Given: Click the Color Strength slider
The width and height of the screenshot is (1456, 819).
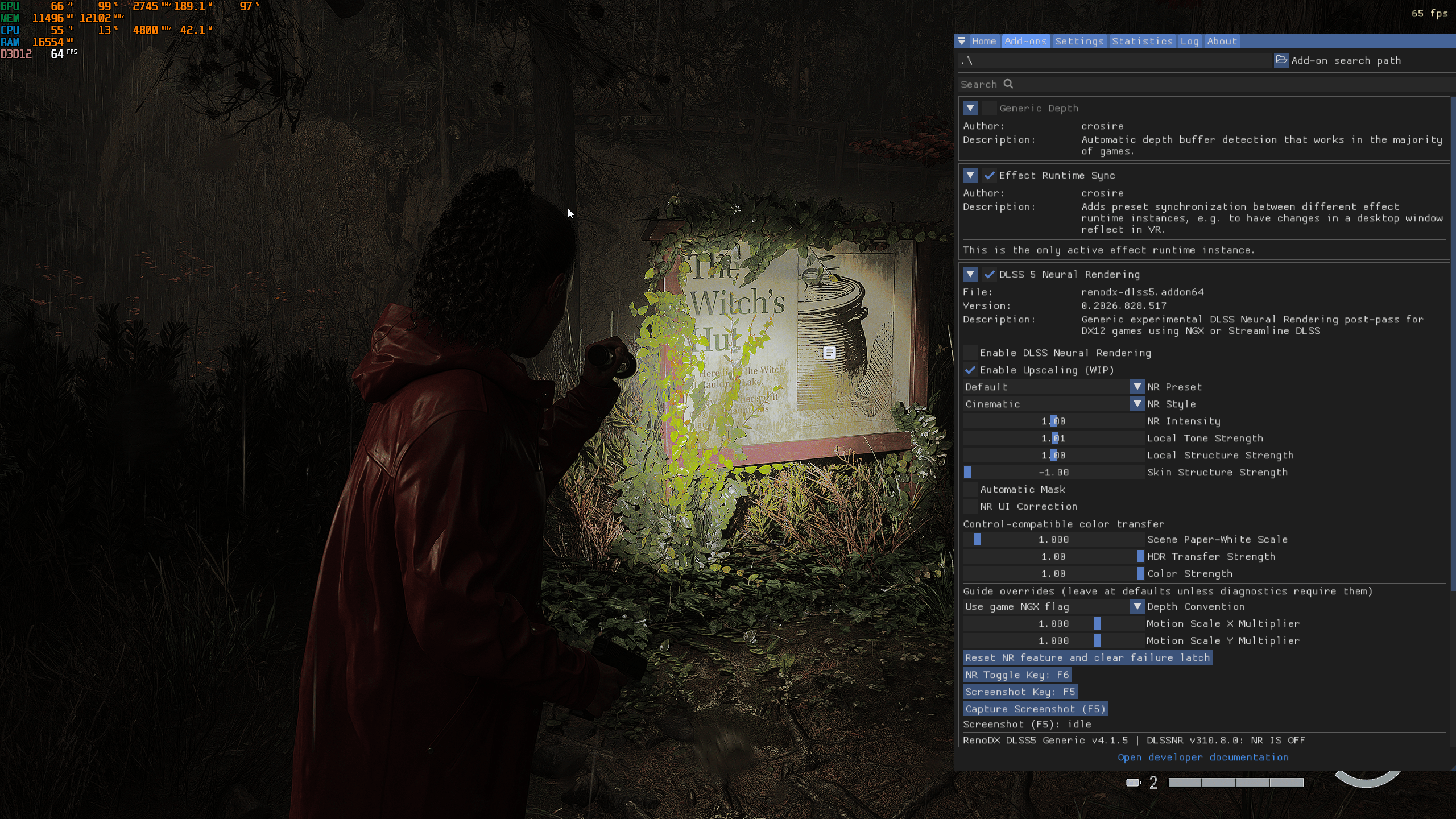Looking at the screenshot, I should click(1053, 573).
